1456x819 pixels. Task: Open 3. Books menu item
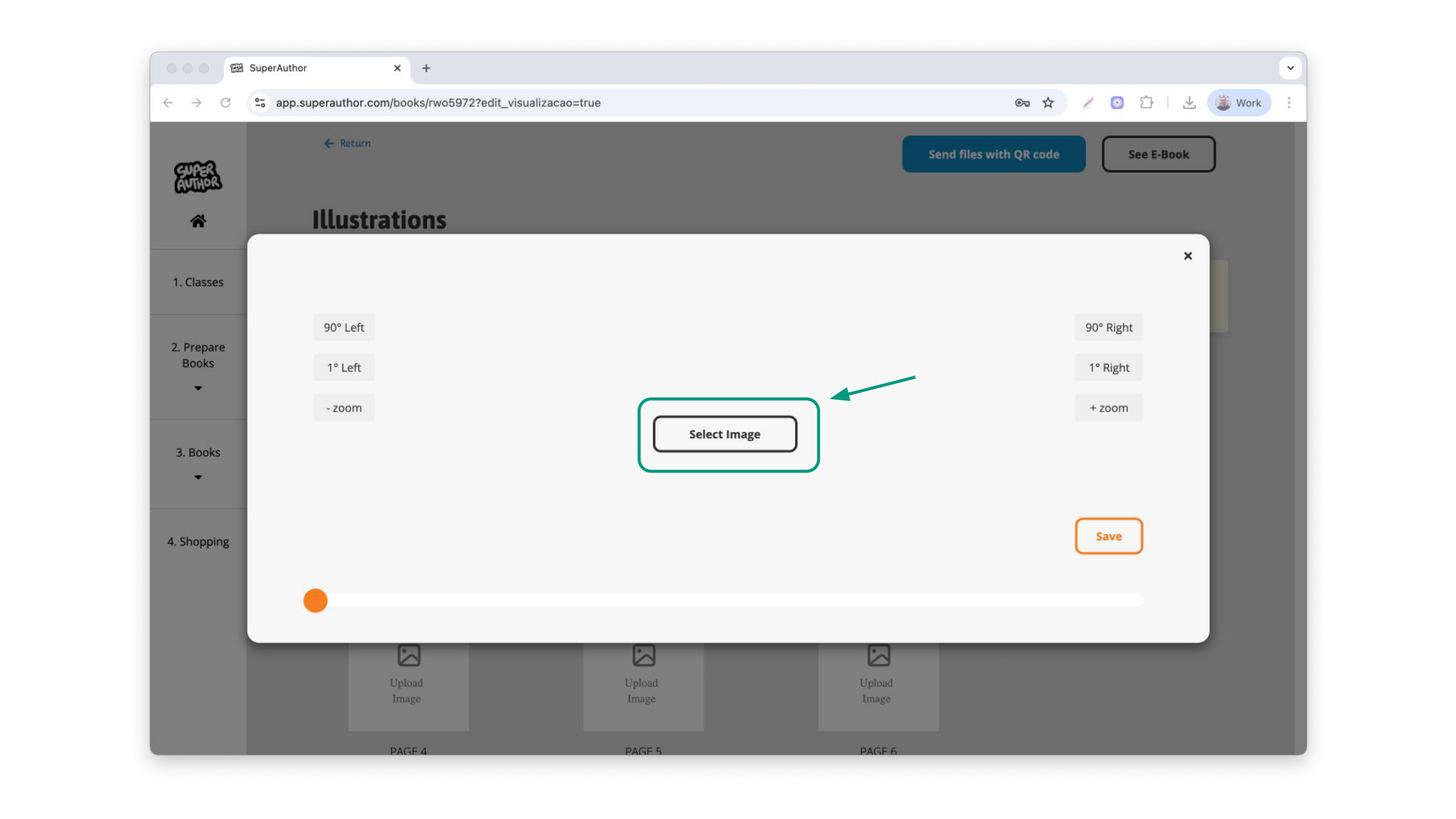tap(198, 452)
